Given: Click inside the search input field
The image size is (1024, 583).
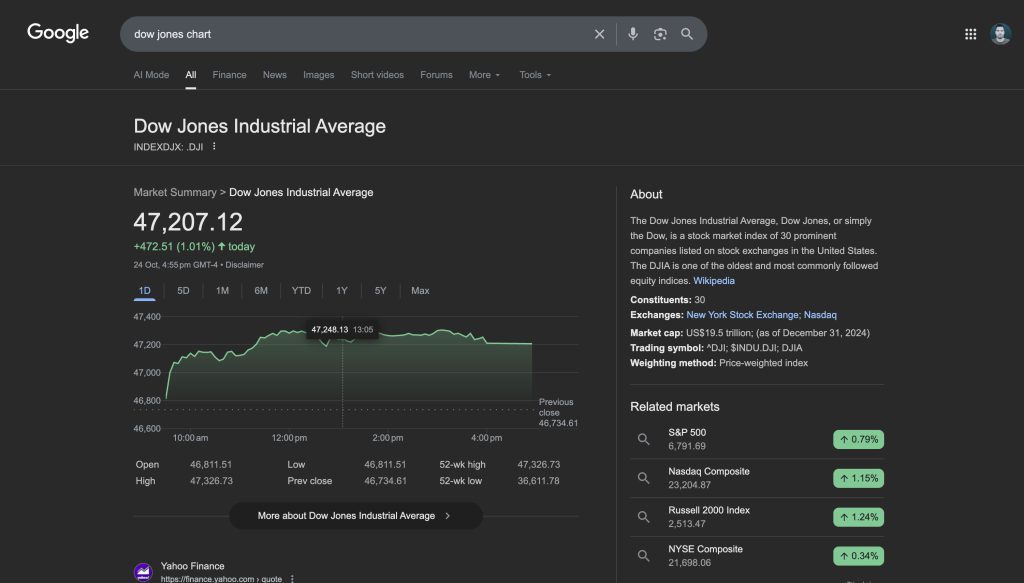Looking at the screenshot, I should (350, 33).
